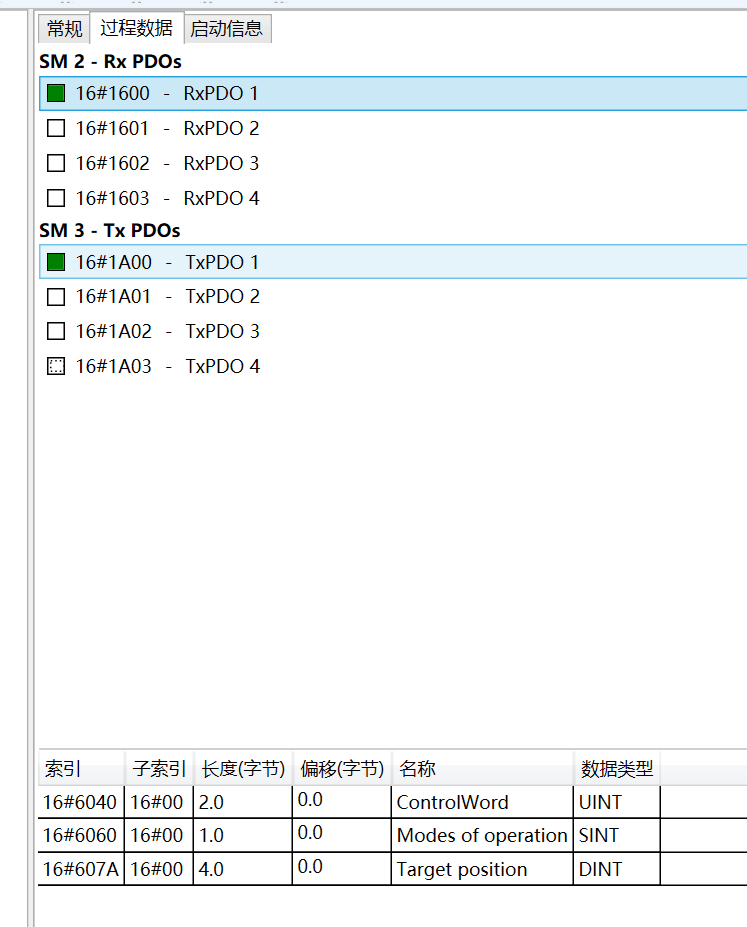Image resolution: width=747 pixels, height=927 pixels.
Task: Click the SM 3 - Tx PDOs heading
Action: [x=110, y=230]
